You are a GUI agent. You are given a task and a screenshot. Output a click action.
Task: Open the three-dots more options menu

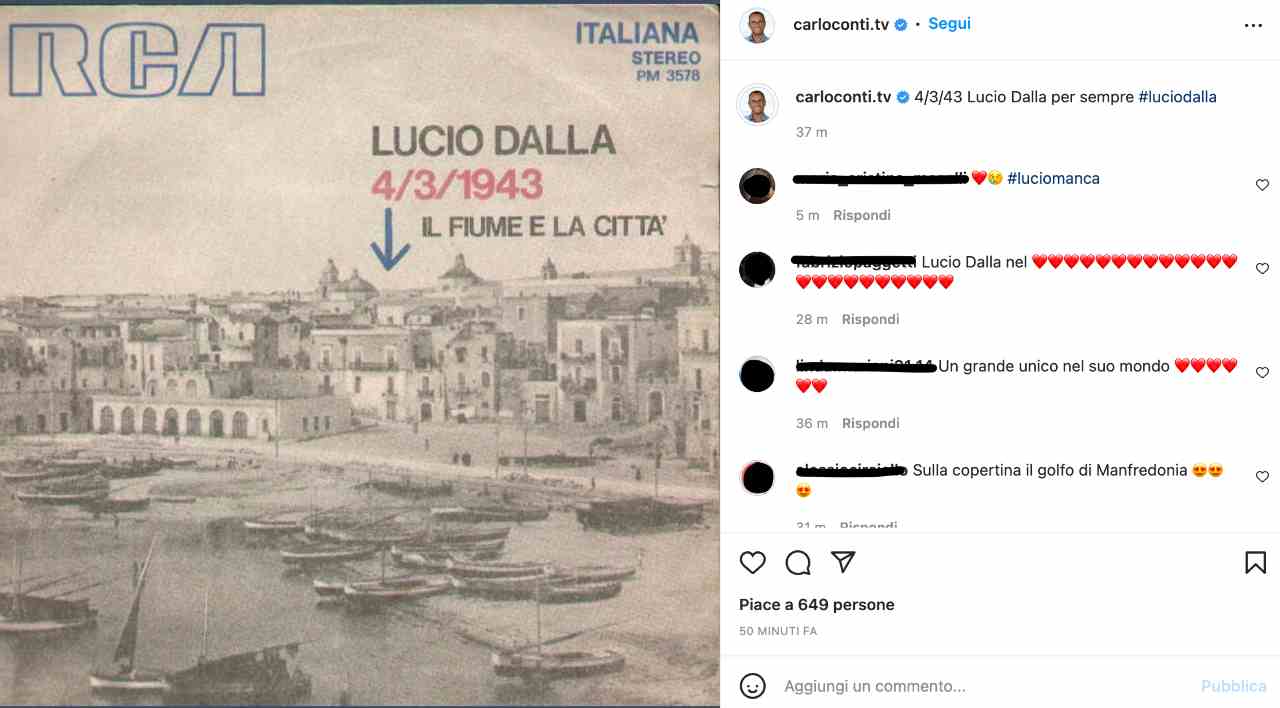pos(1253,26)
